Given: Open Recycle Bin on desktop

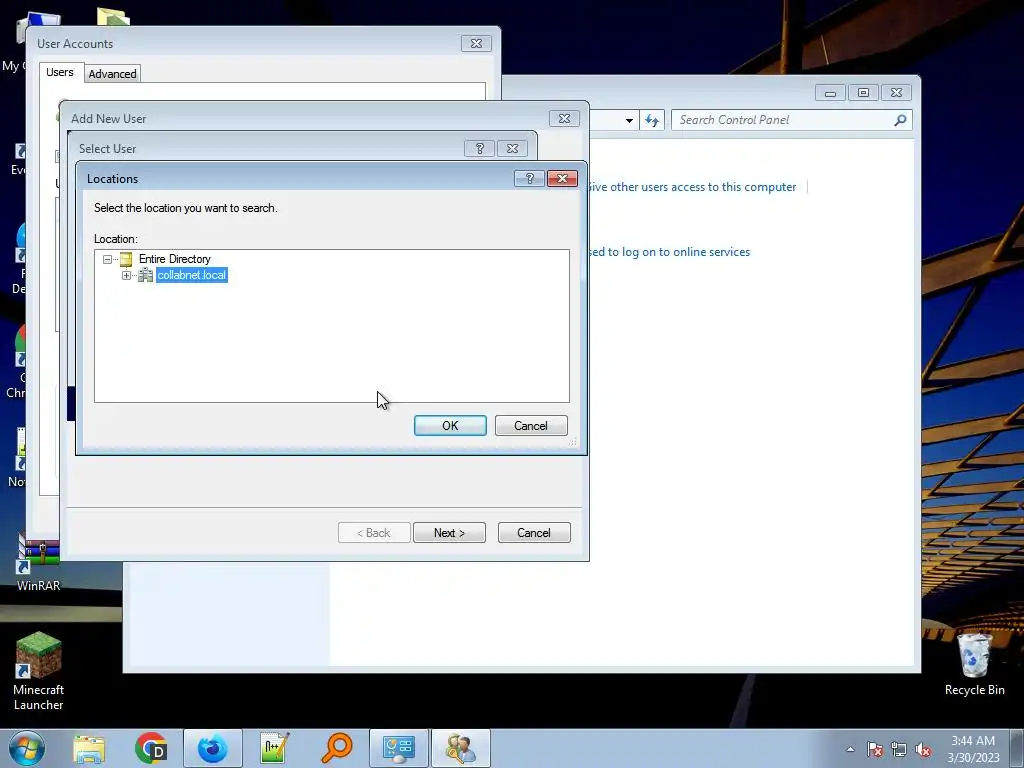Looking at the screenshot, I should [x=974, y=664].
